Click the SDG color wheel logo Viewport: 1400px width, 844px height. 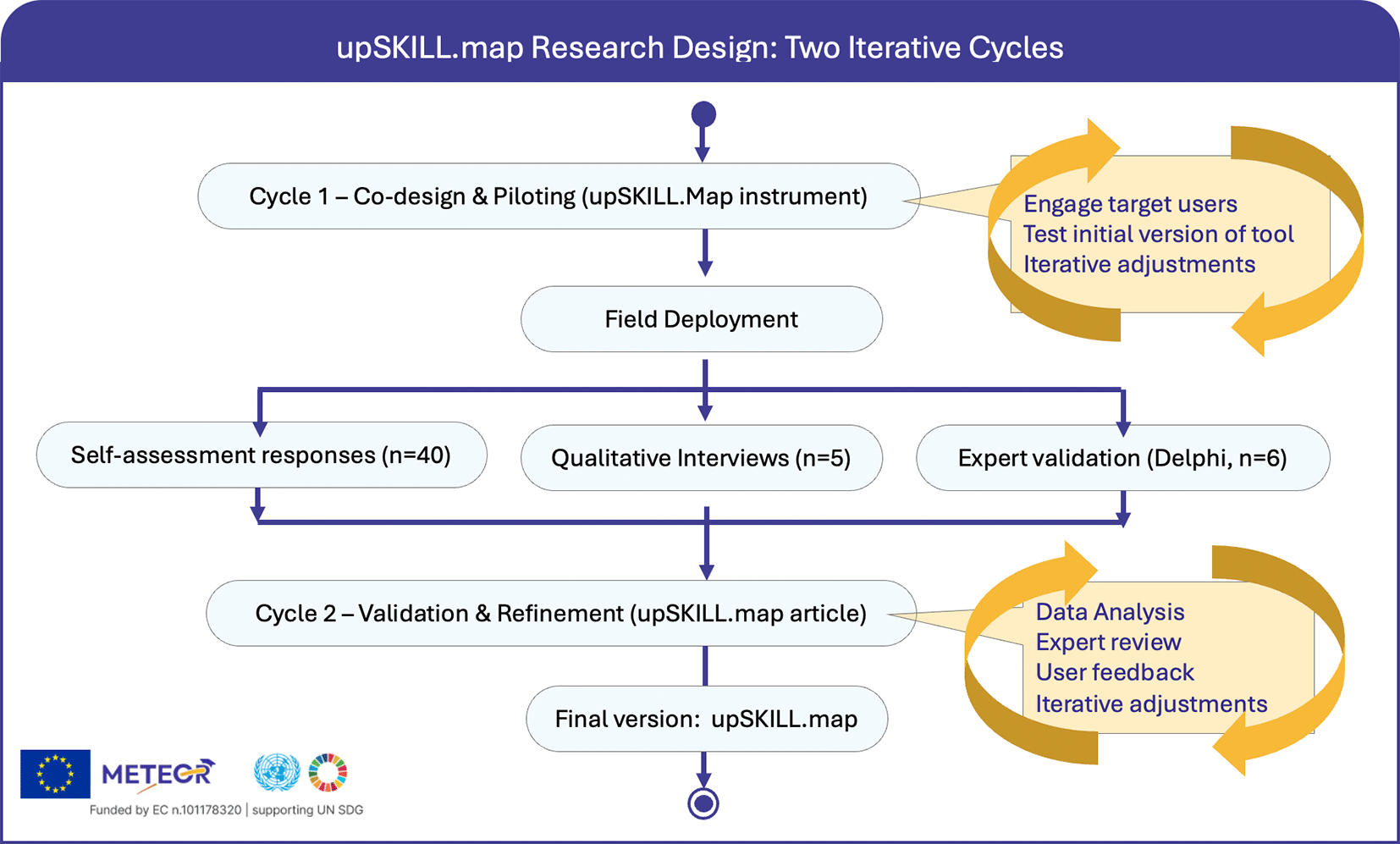tap(328, 773)
